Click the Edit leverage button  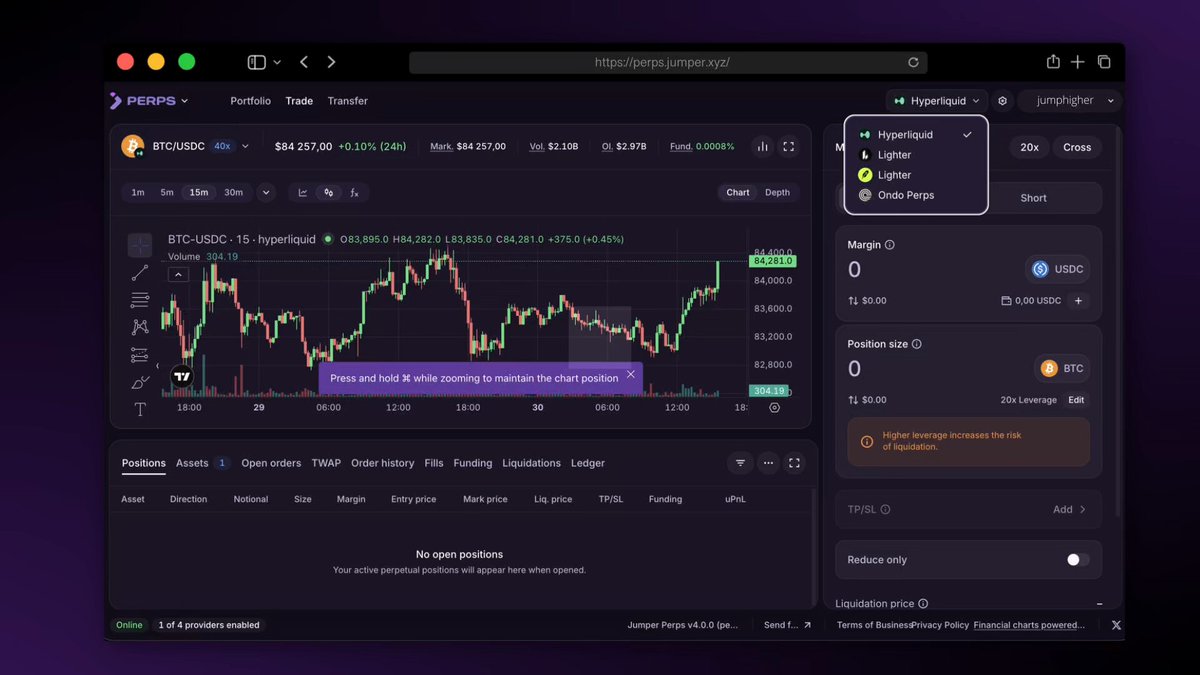tap(1076, 400)
